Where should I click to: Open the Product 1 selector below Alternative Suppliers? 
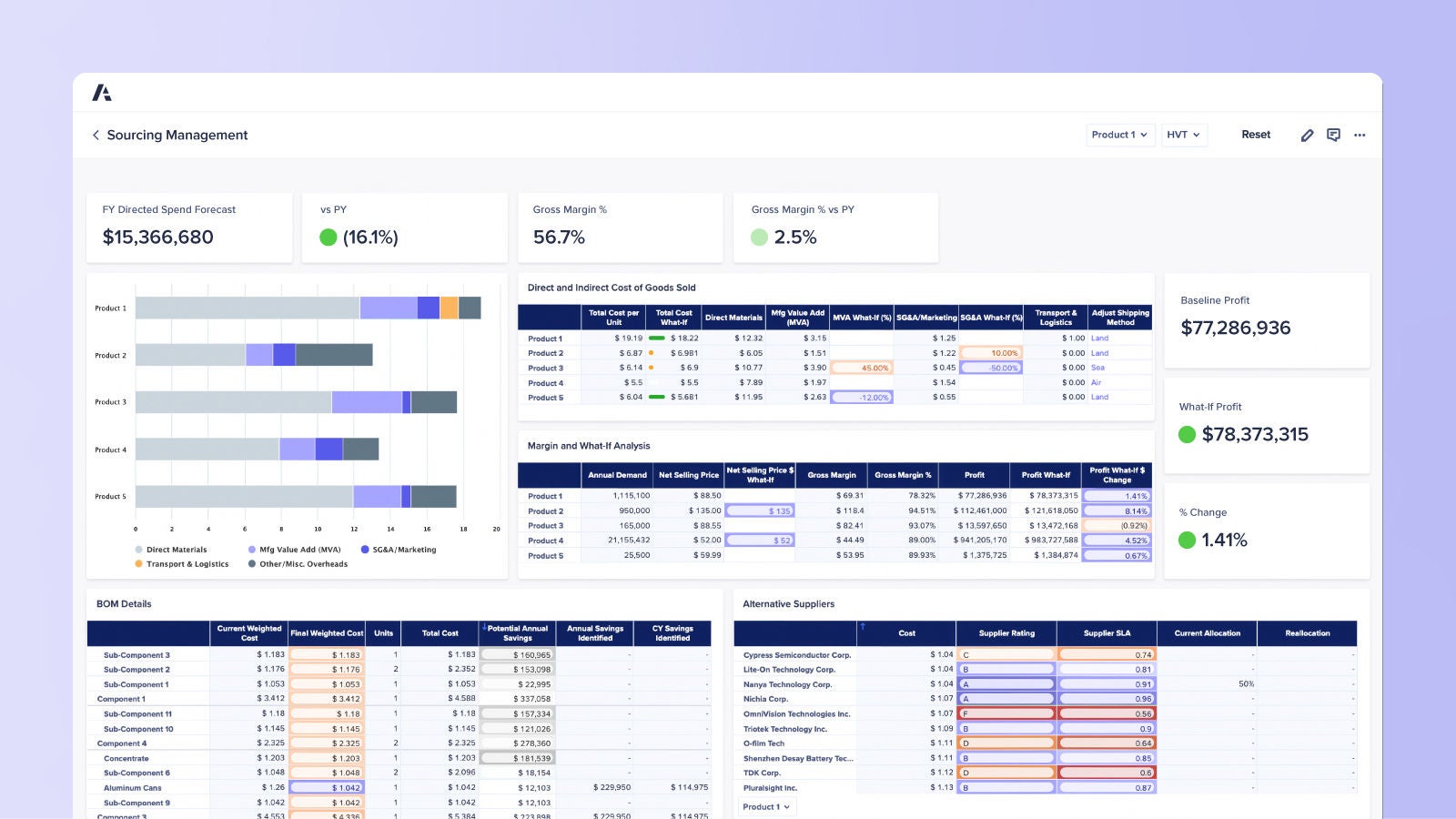coord(766,806)
